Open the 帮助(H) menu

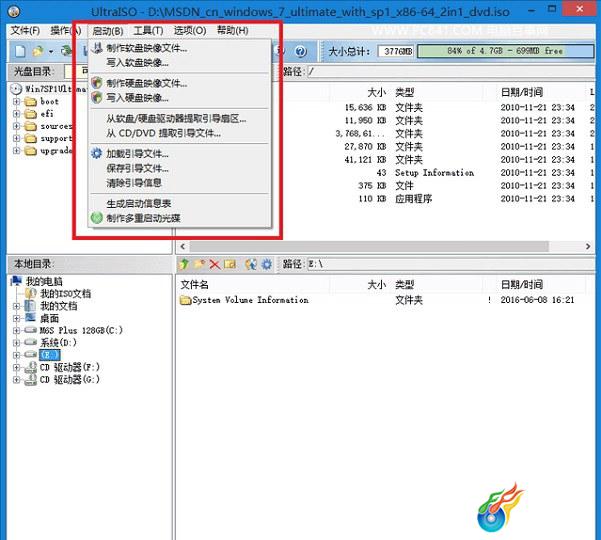(x=233, y=30)
